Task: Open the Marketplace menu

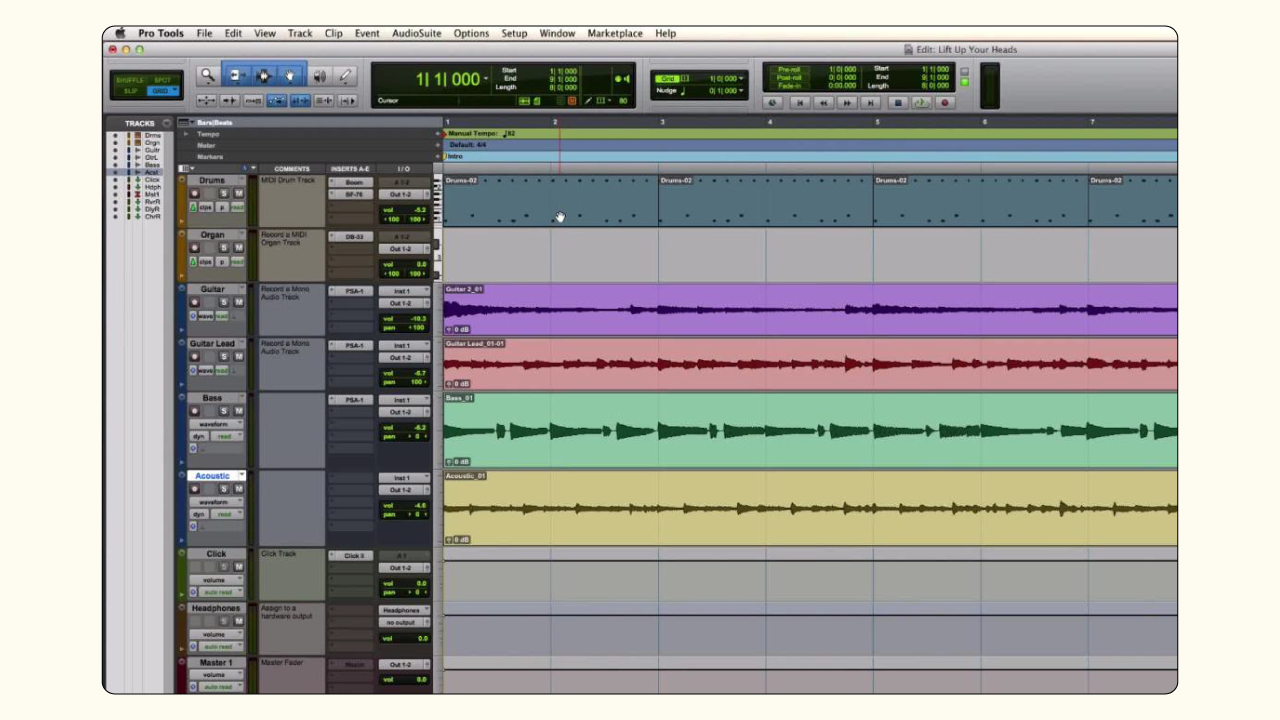Action: pyautogui.click(x=615, y=33)
